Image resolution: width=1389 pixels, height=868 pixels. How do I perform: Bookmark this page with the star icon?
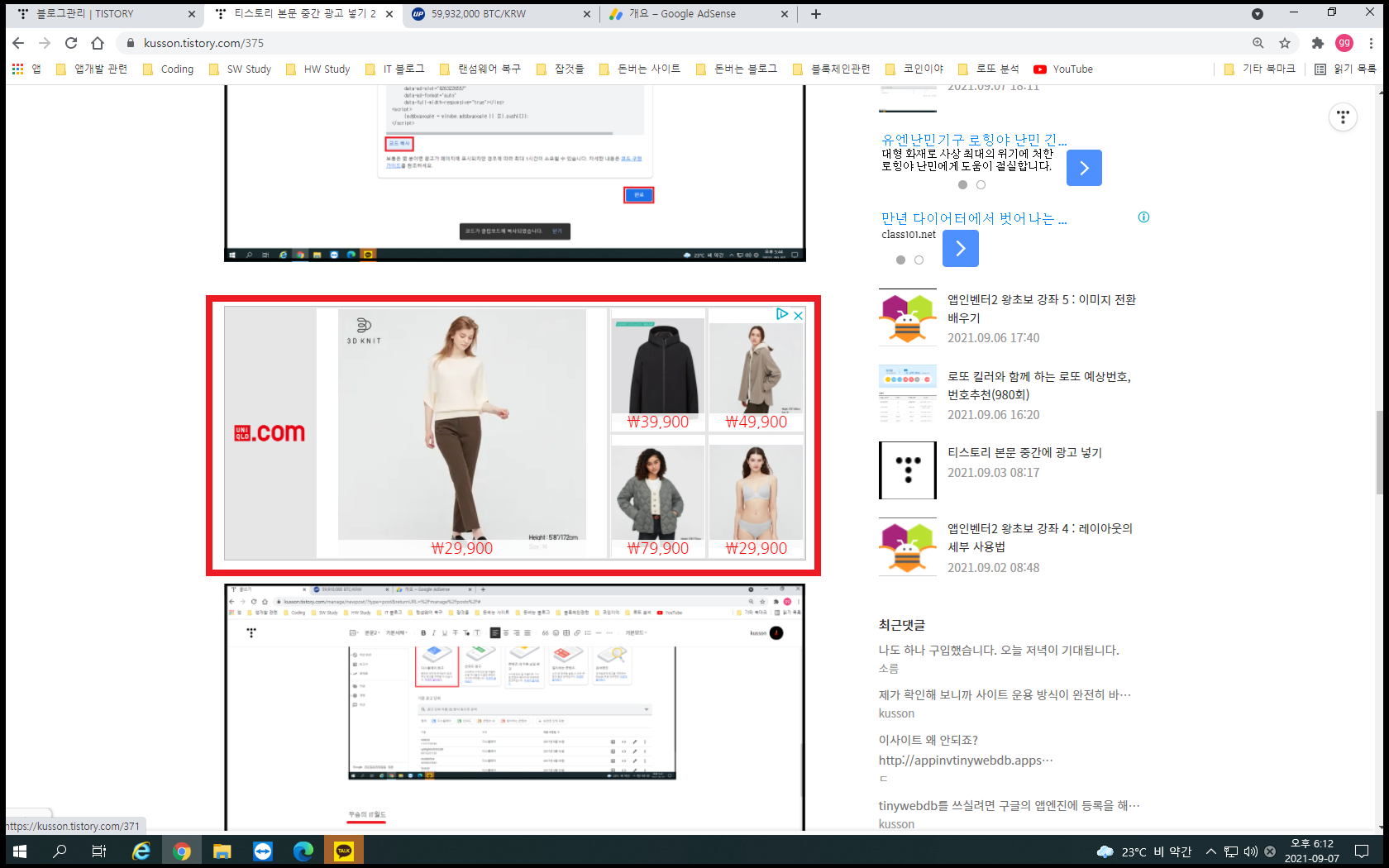point(1285,43)
